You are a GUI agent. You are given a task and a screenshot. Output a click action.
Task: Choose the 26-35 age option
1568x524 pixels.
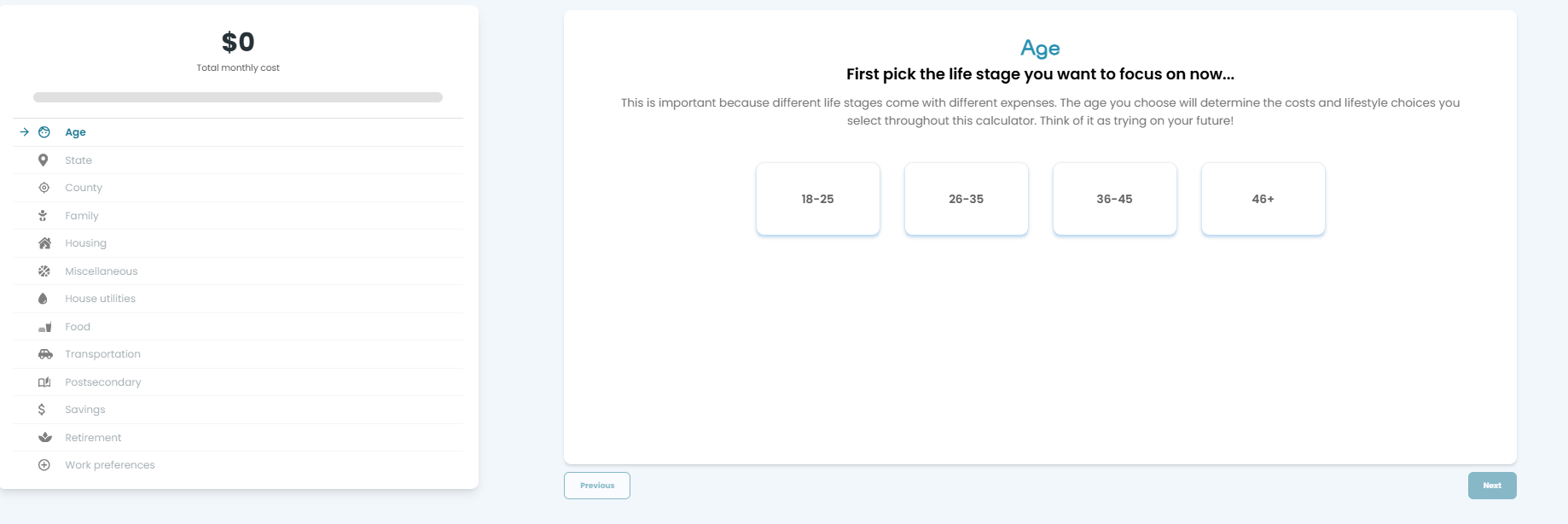click(966, 199)
